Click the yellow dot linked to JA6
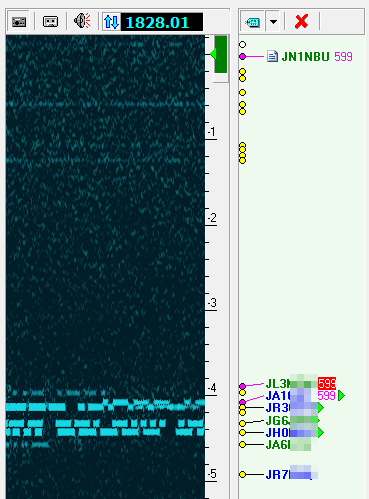 click(243, 445)
